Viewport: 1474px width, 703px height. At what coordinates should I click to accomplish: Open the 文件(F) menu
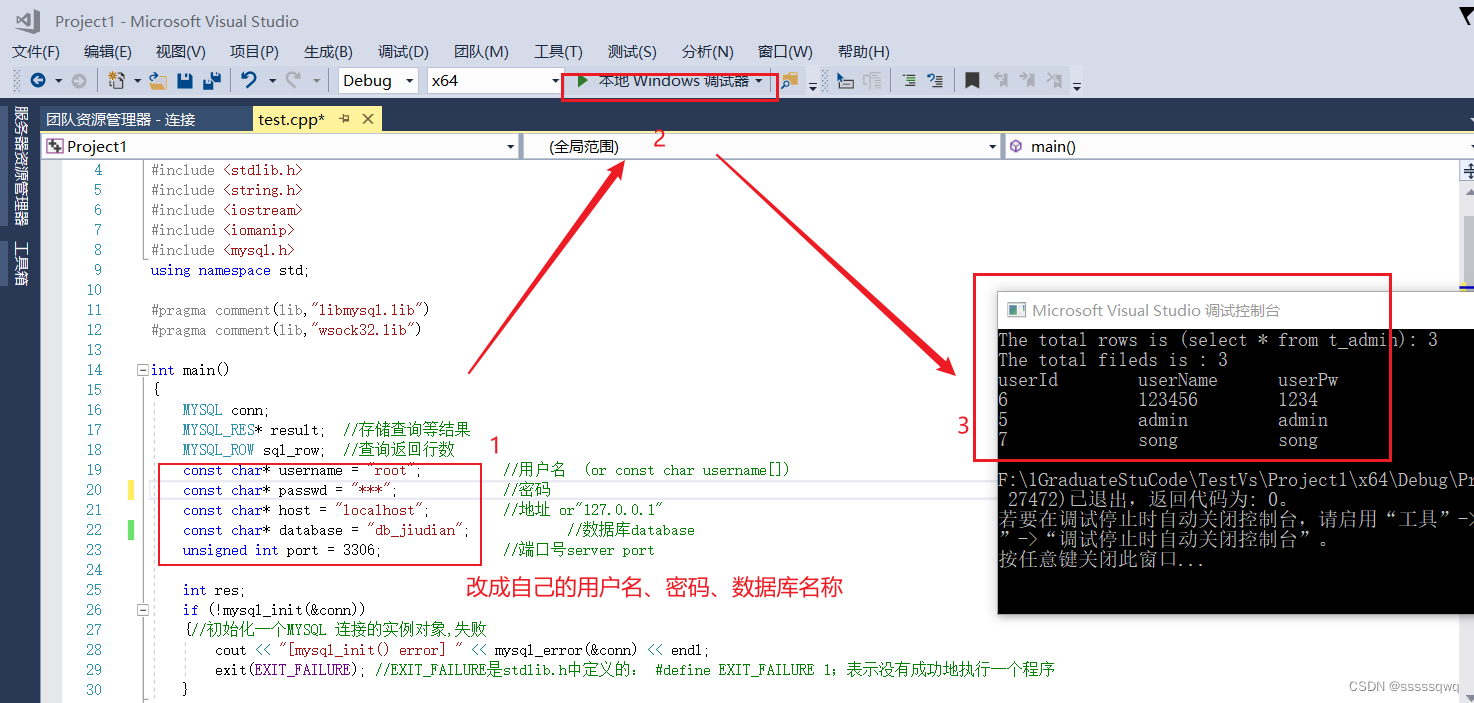(x=36, y=52)
